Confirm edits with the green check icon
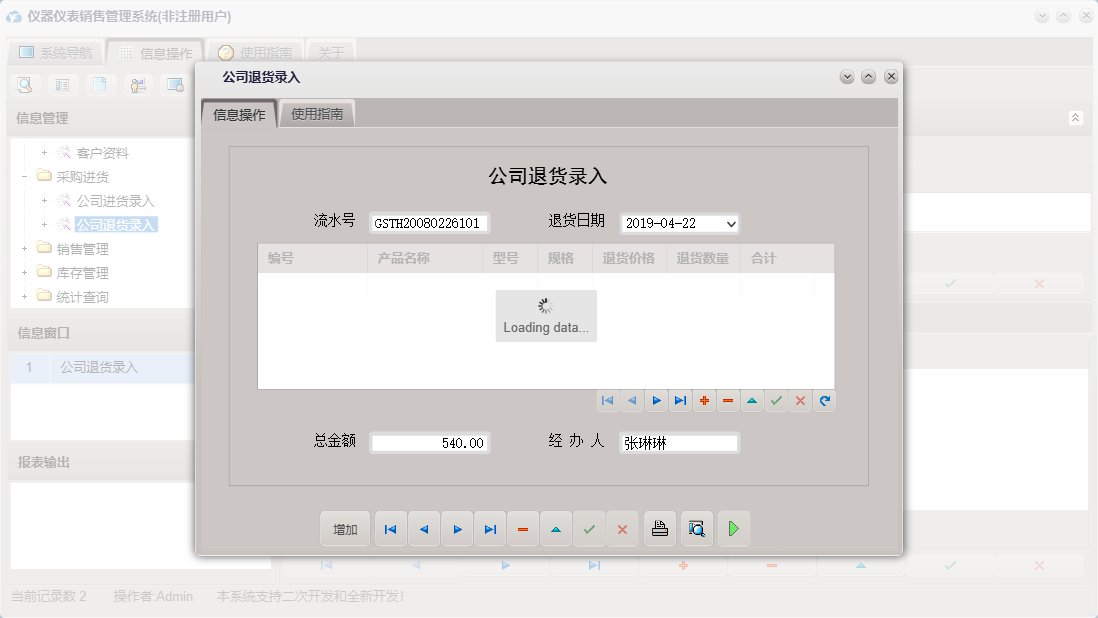This screenshot has height=618, width=1098. pyautogui.click(x=776, y=400)
